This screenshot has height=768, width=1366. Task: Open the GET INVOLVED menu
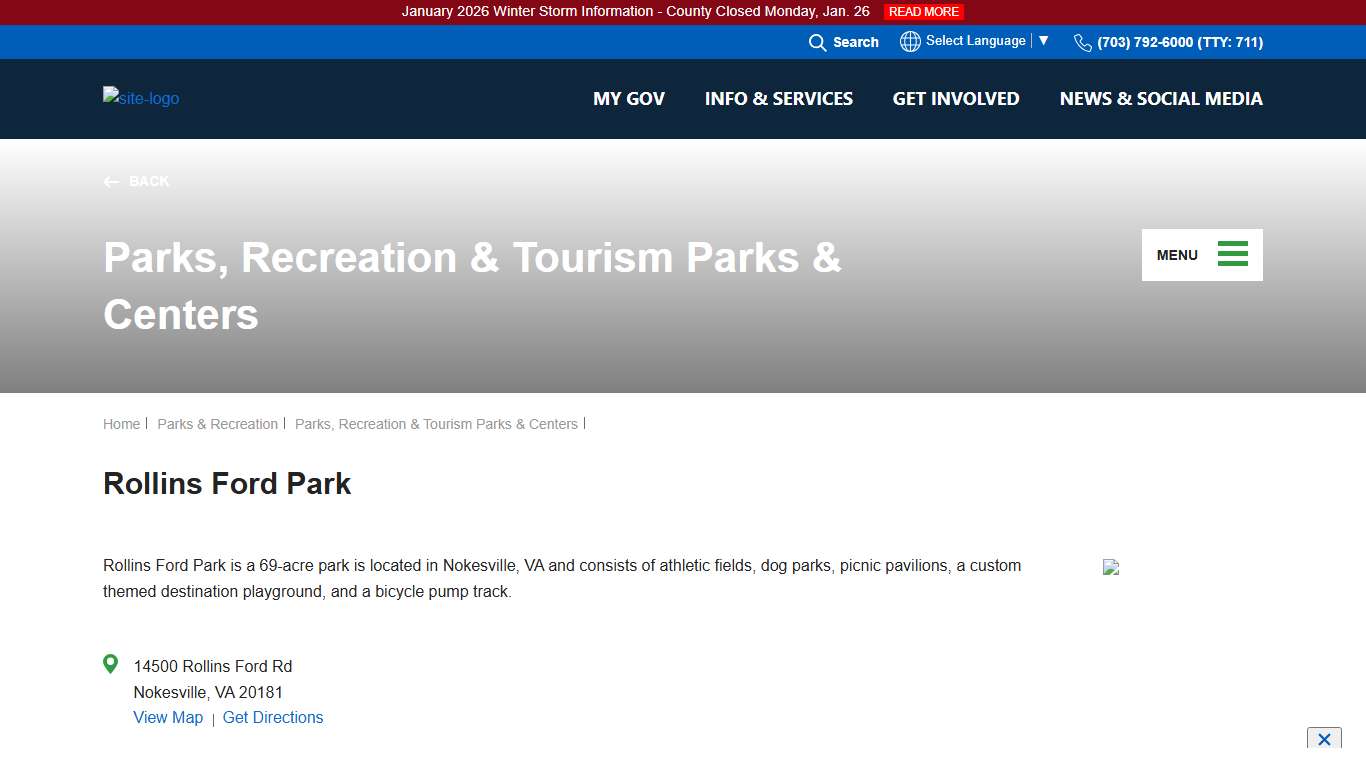pos(955,99)
